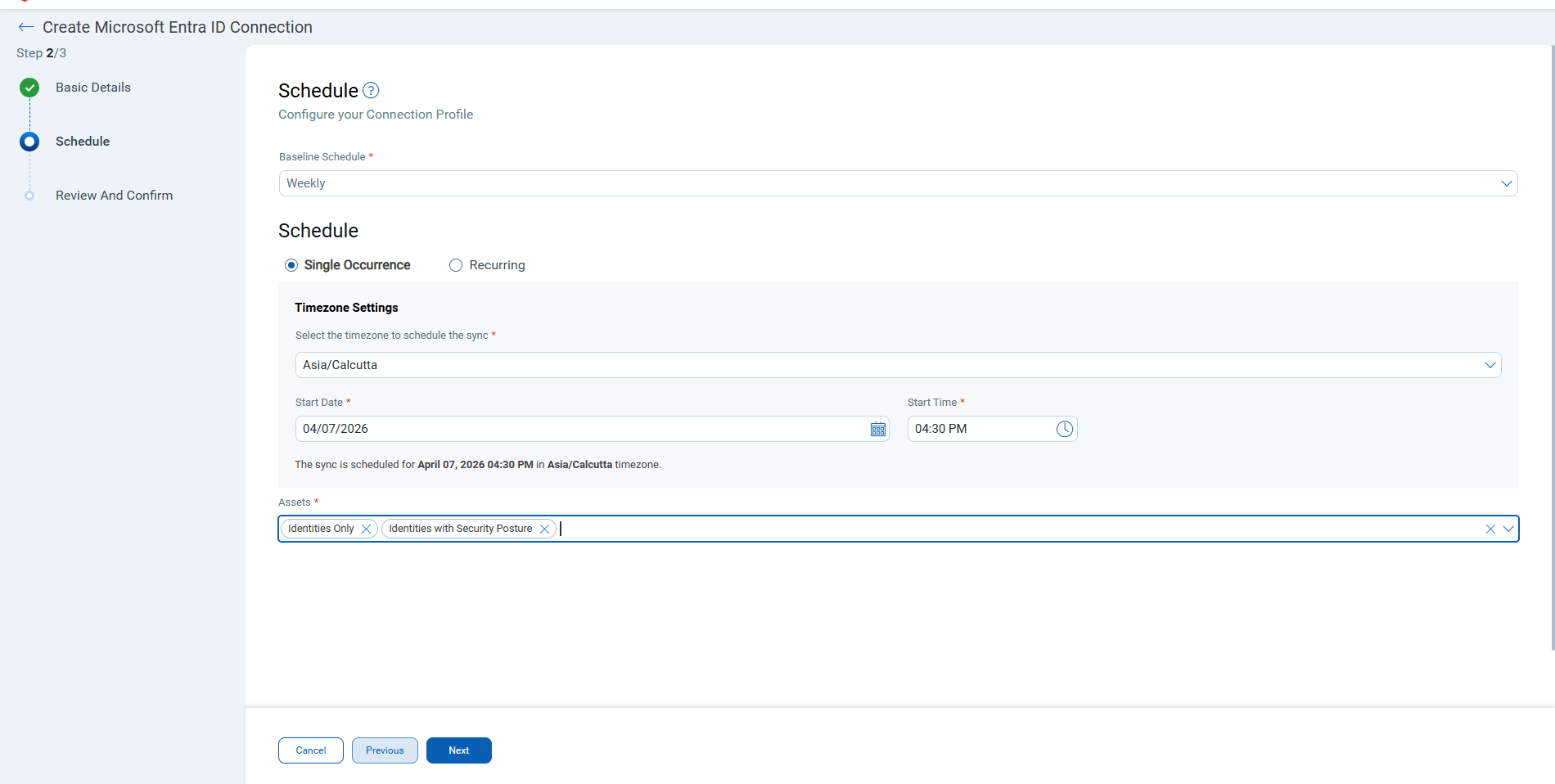
Task: Go to the Review And Confirm step
Action: pos(114,196)
